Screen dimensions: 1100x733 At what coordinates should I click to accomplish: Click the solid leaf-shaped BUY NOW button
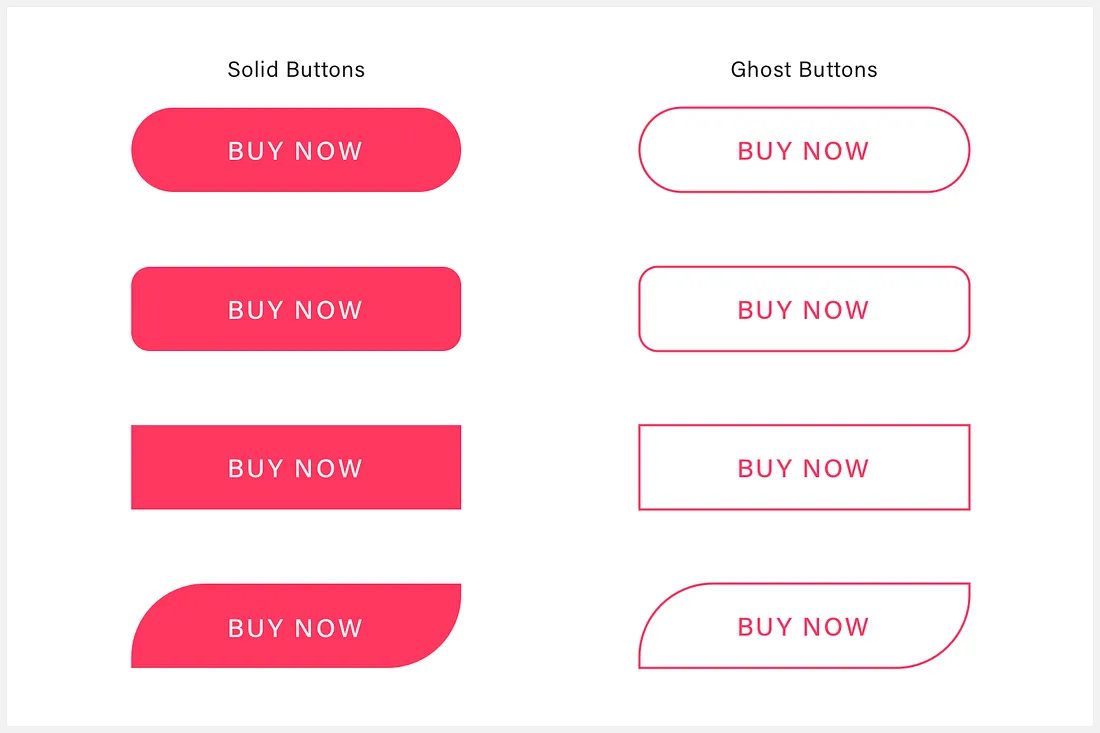[296, 626]
